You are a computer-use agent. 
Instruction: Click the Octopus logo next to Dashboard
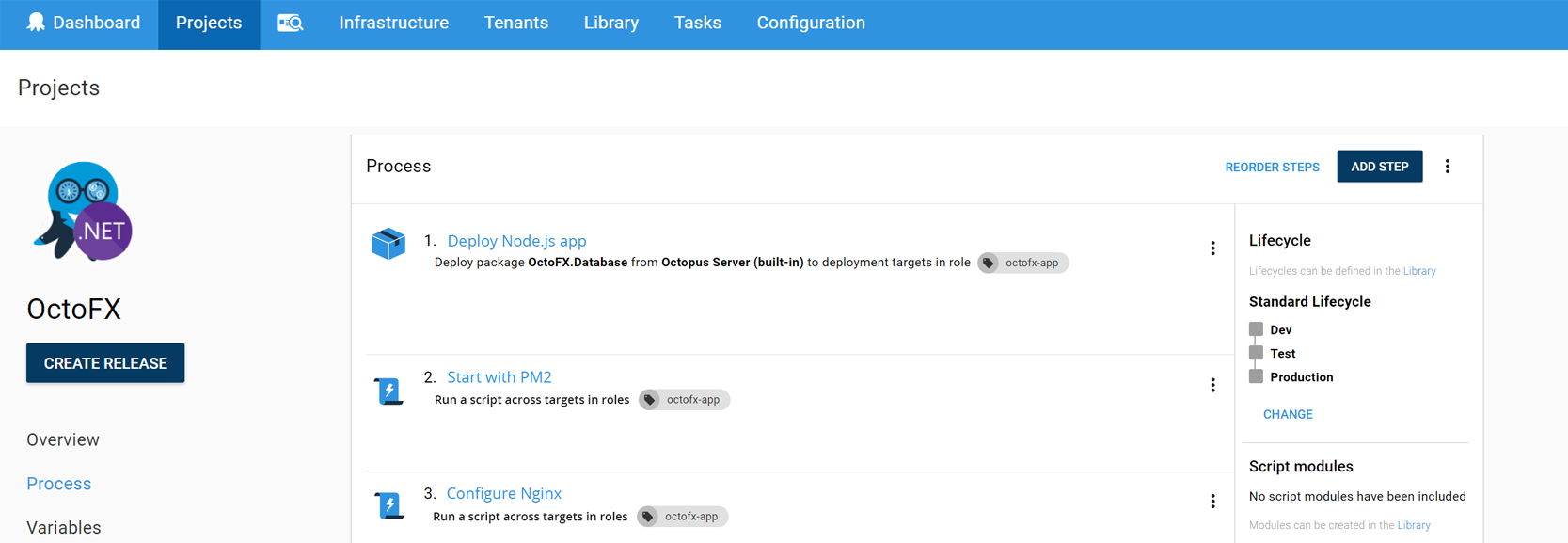point(36,22)
